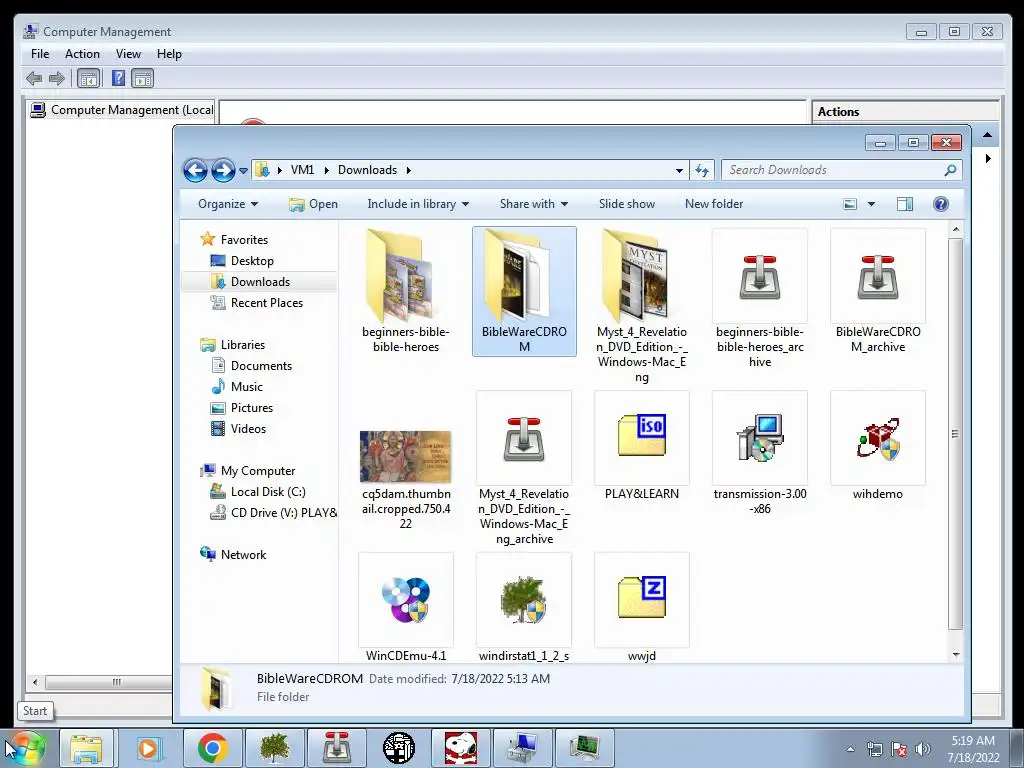Click the Open toolbar button
The height and width of the screenshot is (768, 1024).
point(313,204)
